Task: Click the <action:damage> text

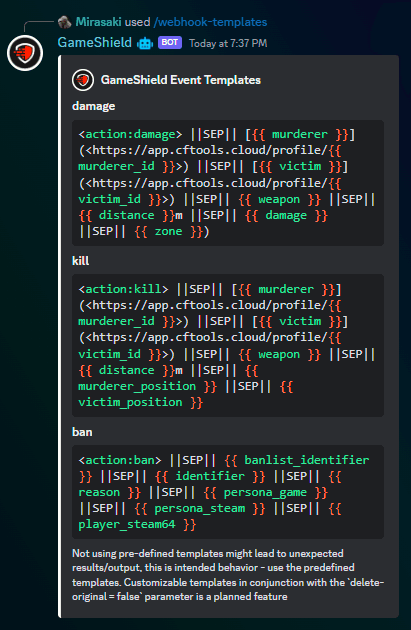Action: [130, 134]
